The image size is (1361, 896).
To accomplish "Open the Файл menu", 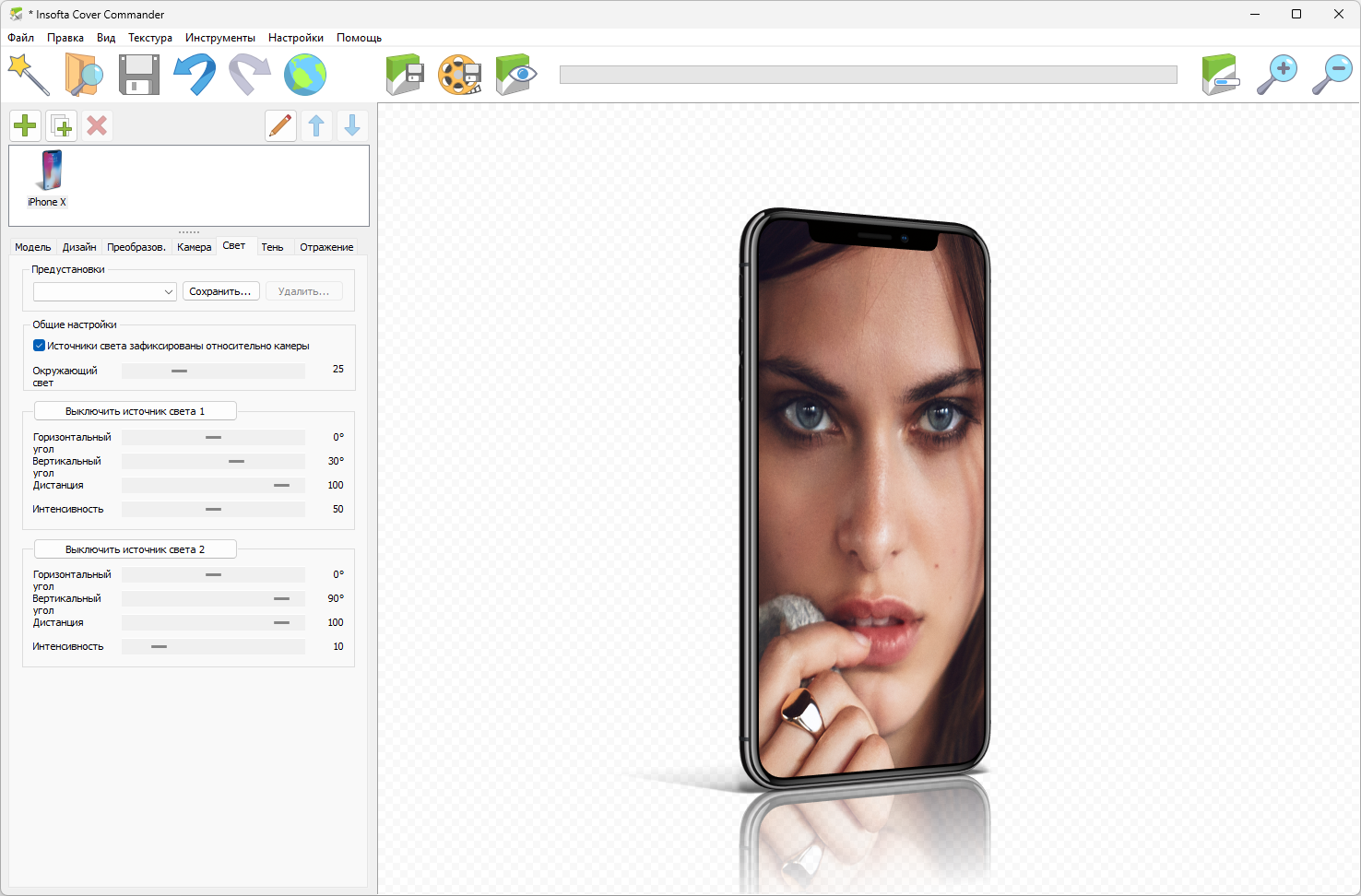I will 21,38.
